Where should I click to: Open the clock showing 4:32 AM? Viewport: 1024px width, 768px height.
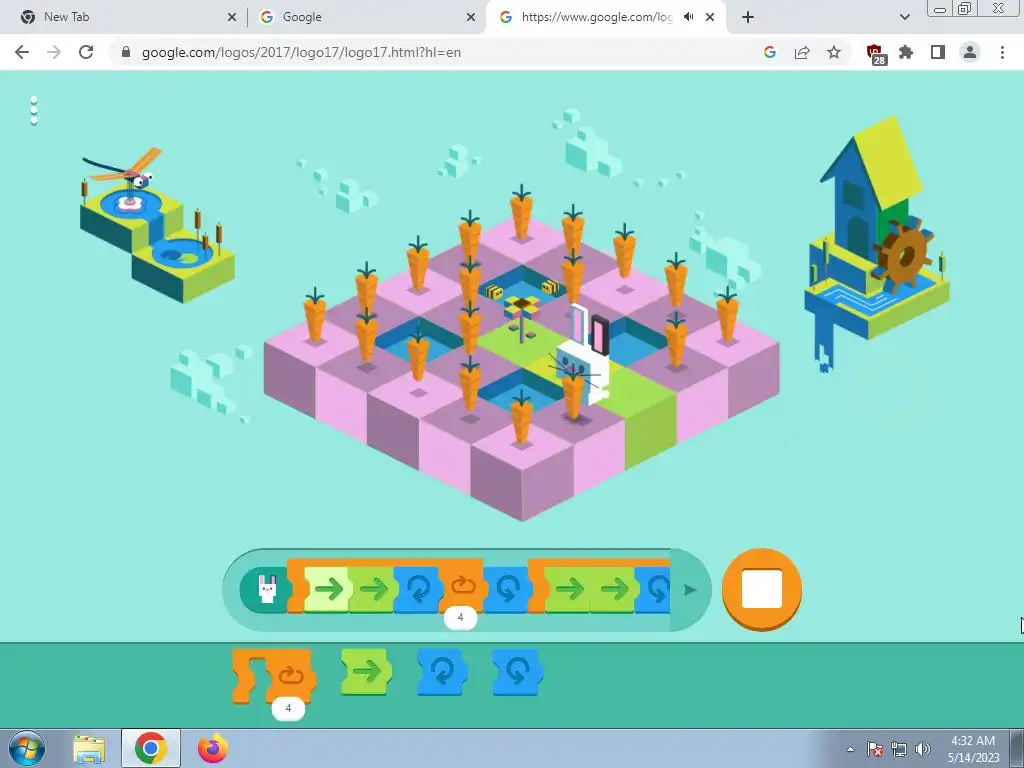[x=973, y=749]
